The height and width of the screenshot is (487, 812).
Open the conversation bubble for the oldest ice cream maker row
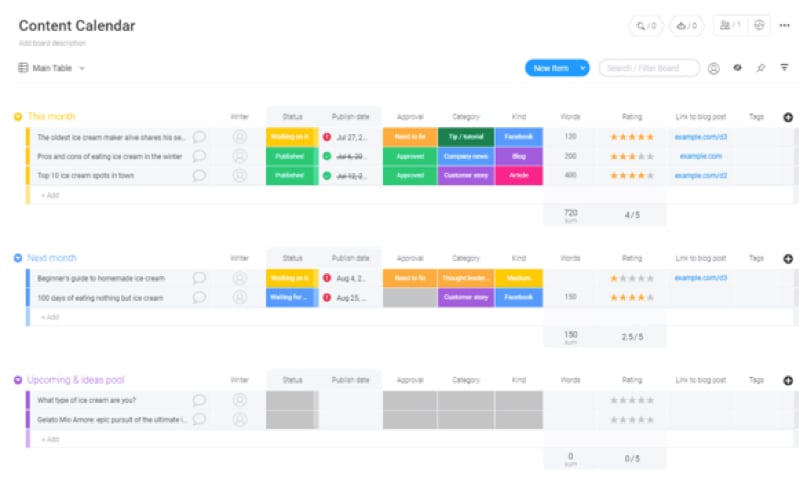199,137
